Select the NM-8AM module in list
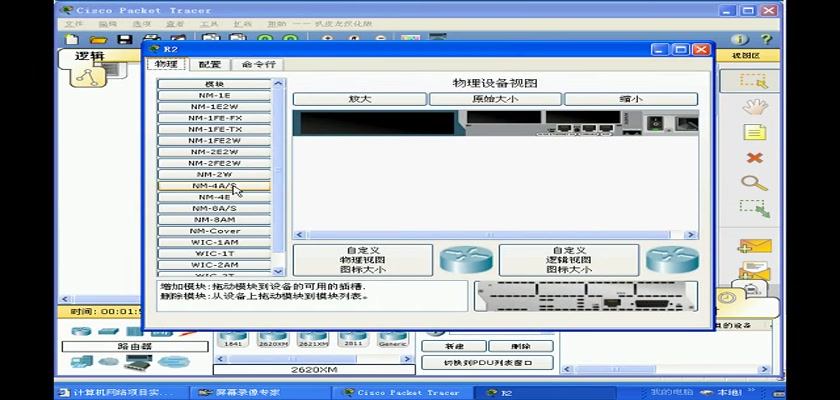840x400 pixels. tap(215, 219)
